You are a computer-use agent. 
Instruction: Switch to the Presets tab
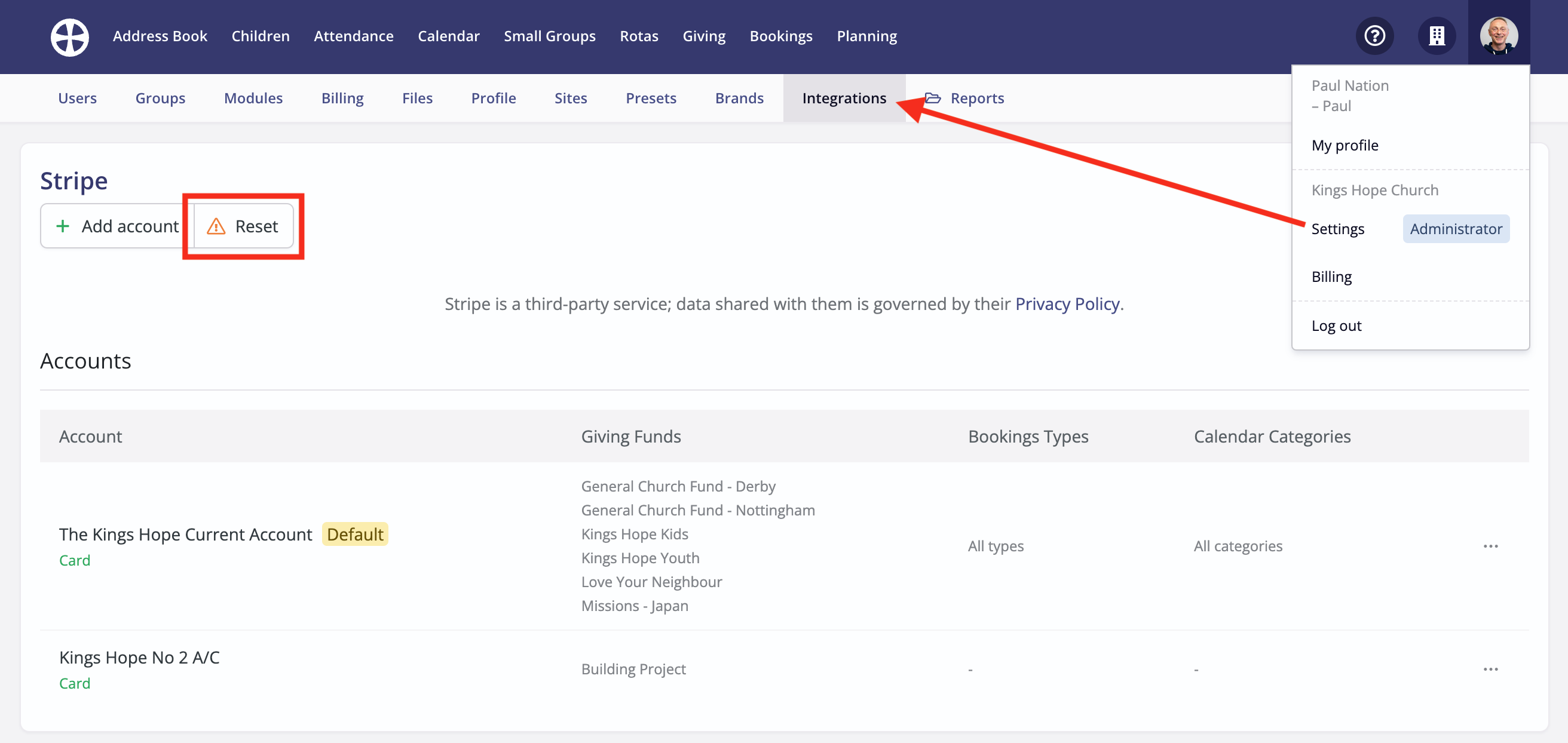651,98
